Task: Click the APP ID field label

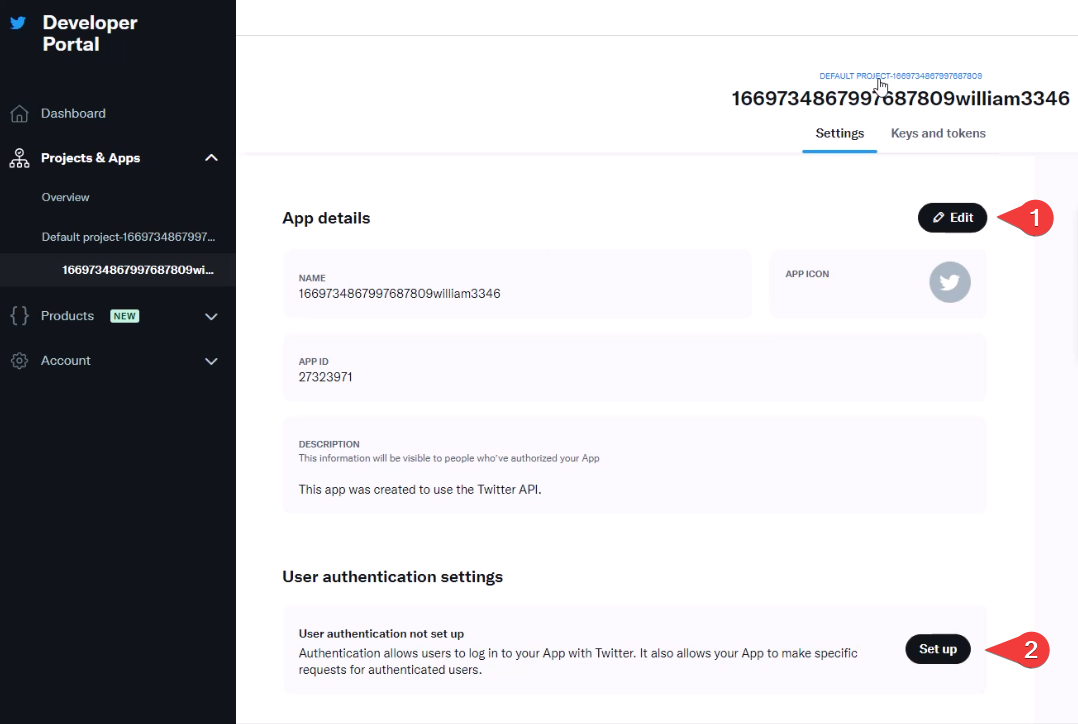Action: pyautogui.click(x=314, y=362)
